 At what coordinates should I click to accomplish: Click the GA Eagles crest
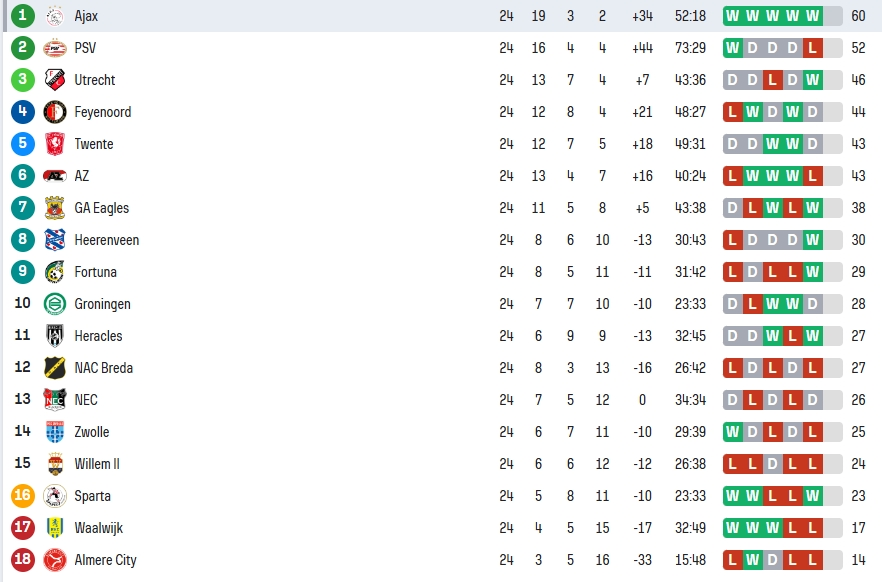pyautogui.click(x=55, y=208)
